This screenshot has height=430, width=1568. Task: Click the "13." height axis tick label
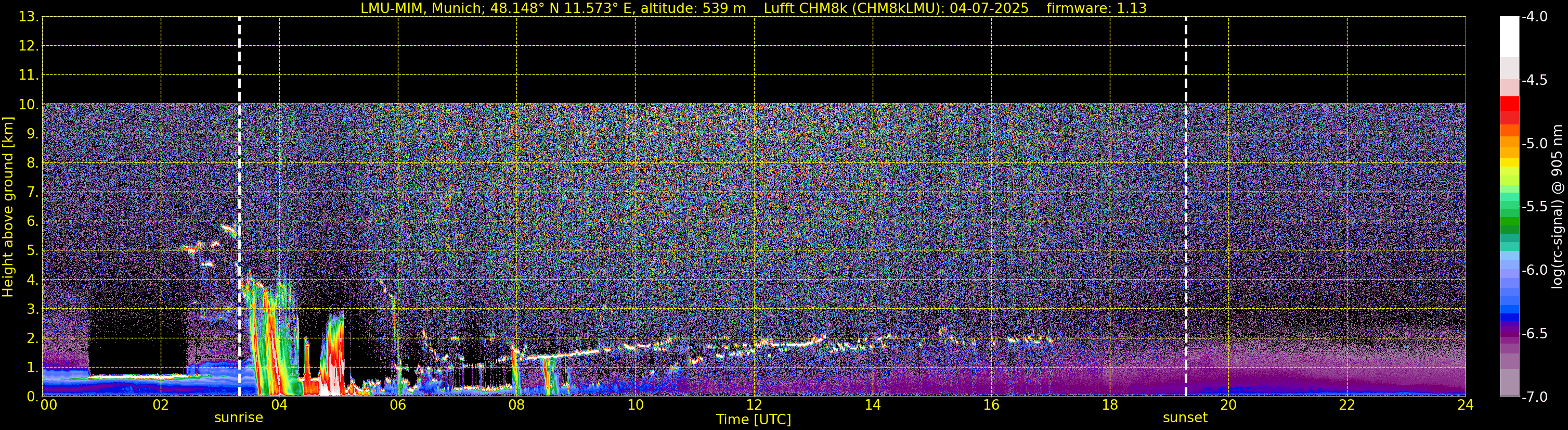tap(29, 17)
